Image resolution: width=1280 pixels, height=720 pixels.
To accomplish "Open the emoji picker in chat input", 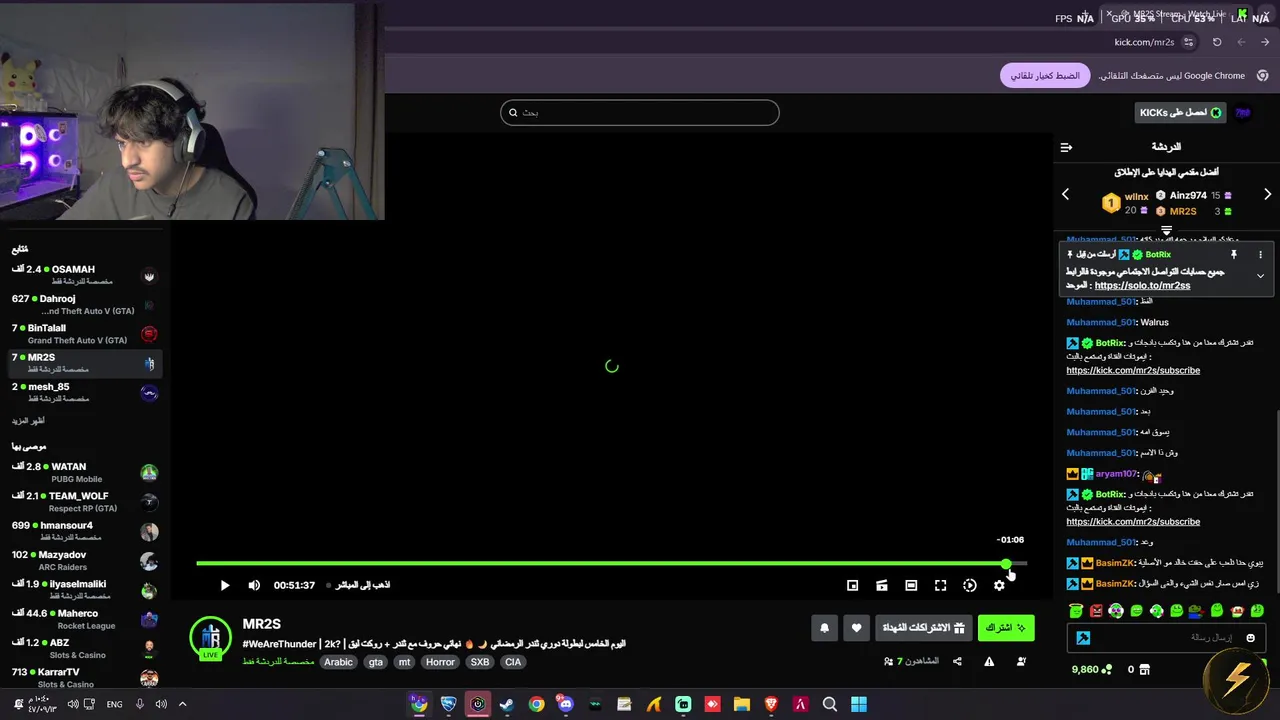I will 1250,638.
